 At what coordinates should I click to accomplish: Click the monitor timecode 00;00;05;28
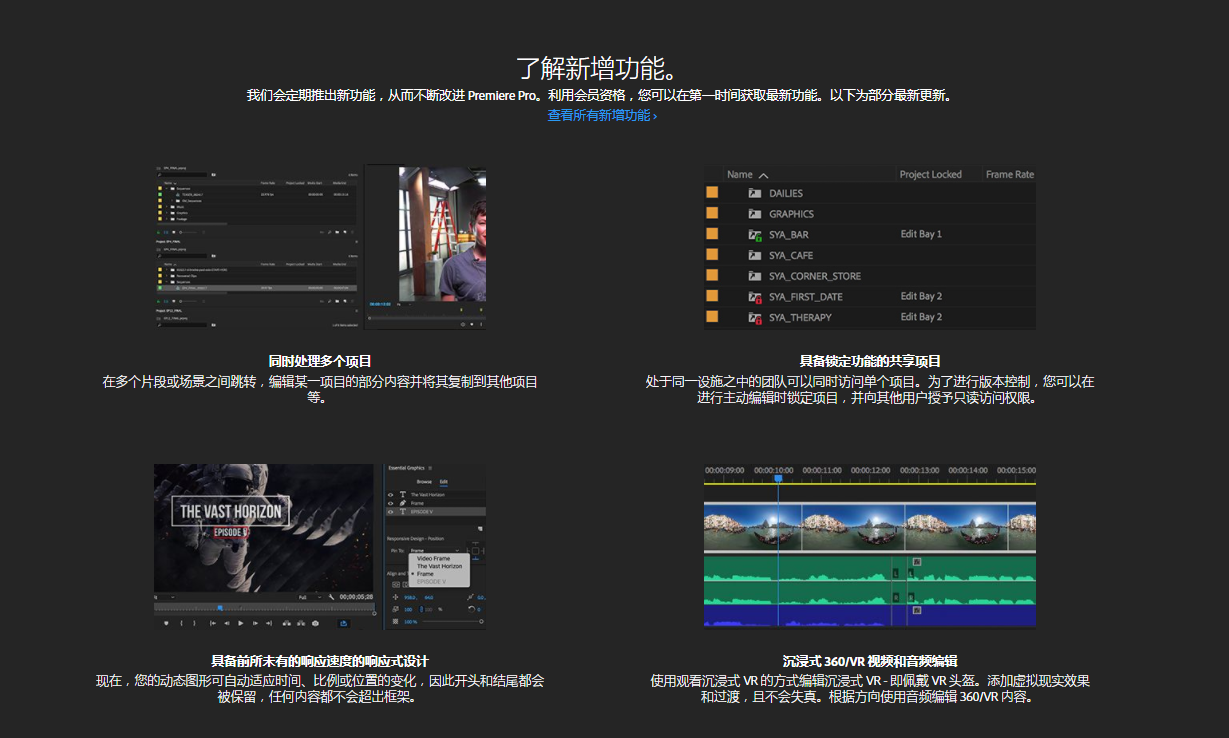click(x=356, y=597)
